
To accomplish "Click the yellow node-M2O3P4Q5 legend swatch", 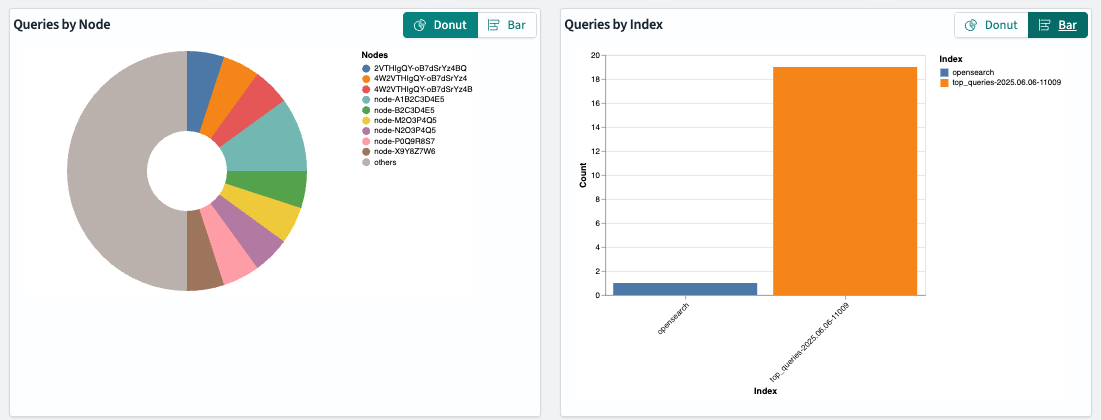I will (x=366, y=120).
